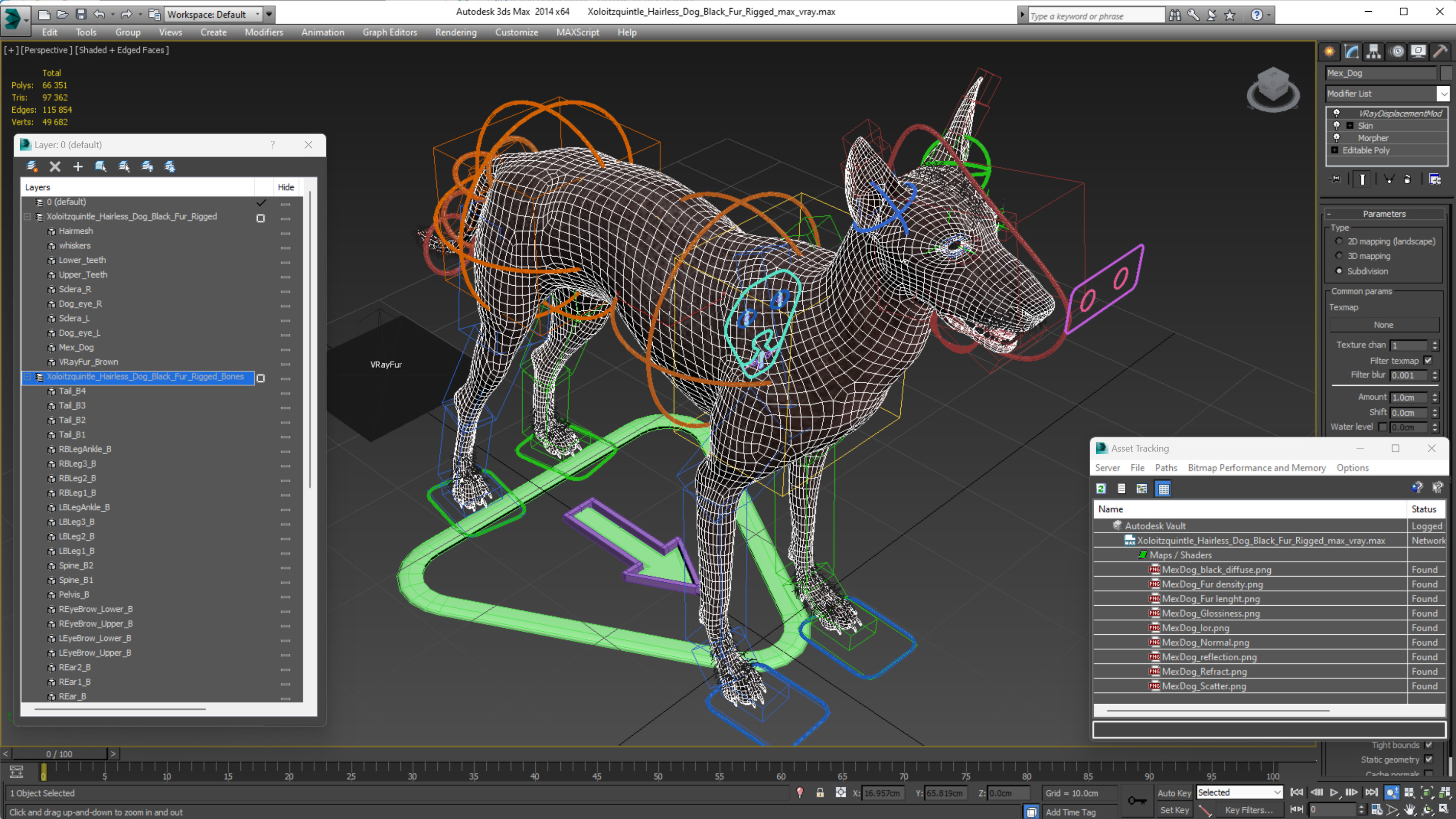
Task: Open the Modifiers menu
Action: 263,32
